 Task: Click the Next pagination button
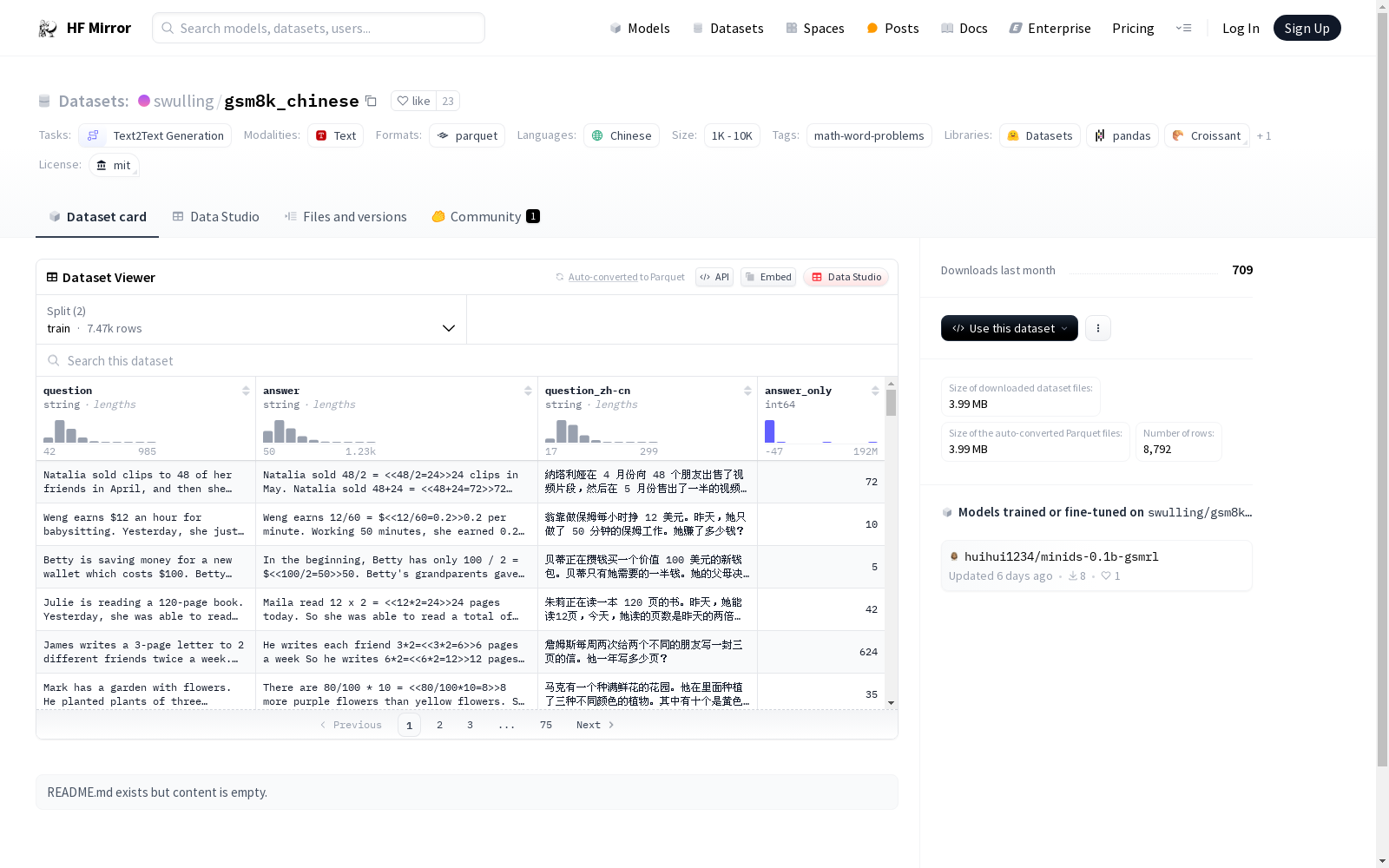coord(596,725)
